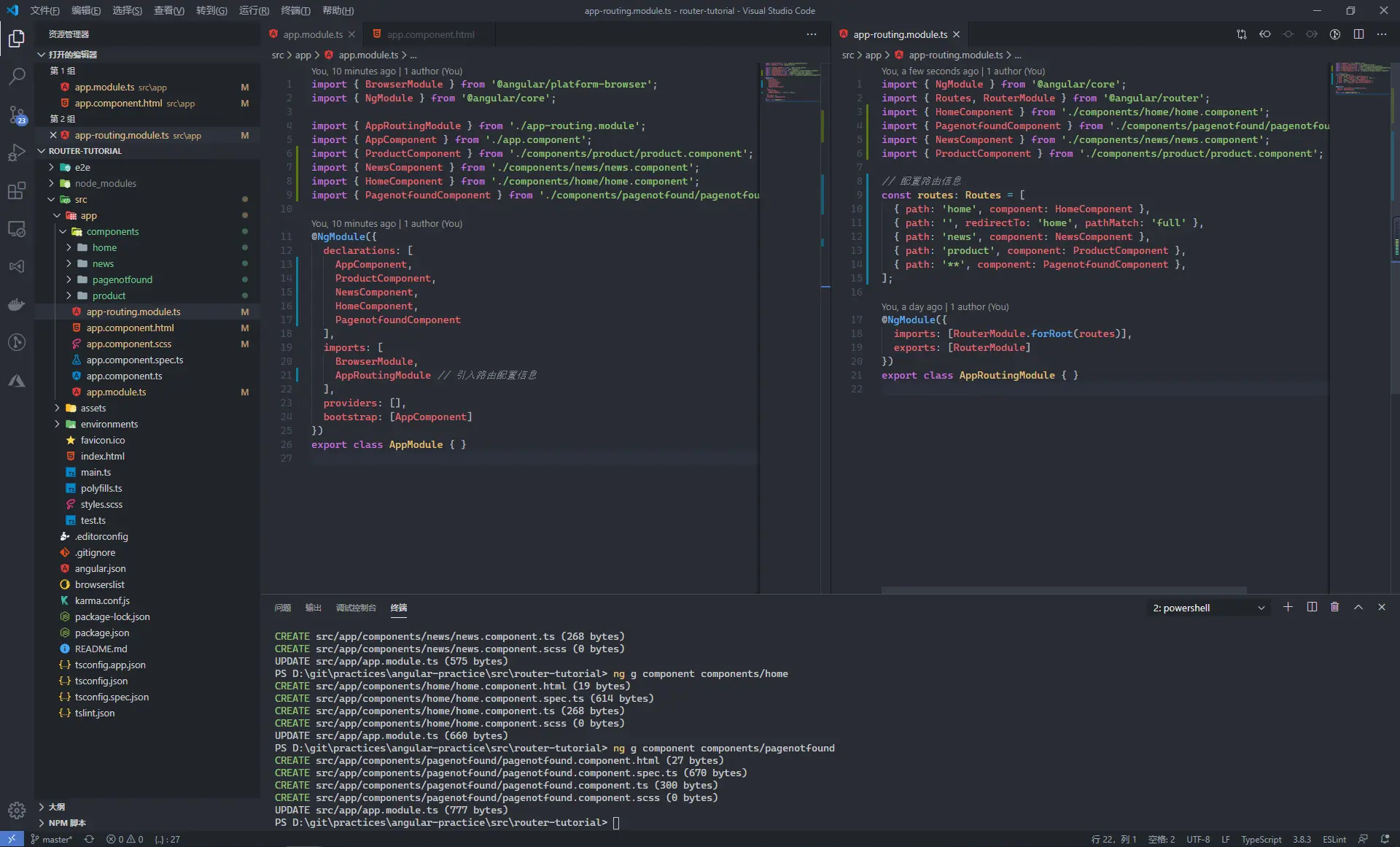Open the Run and Debug view
Screen dimensions: 1400x847
click(x=17, y=153)
